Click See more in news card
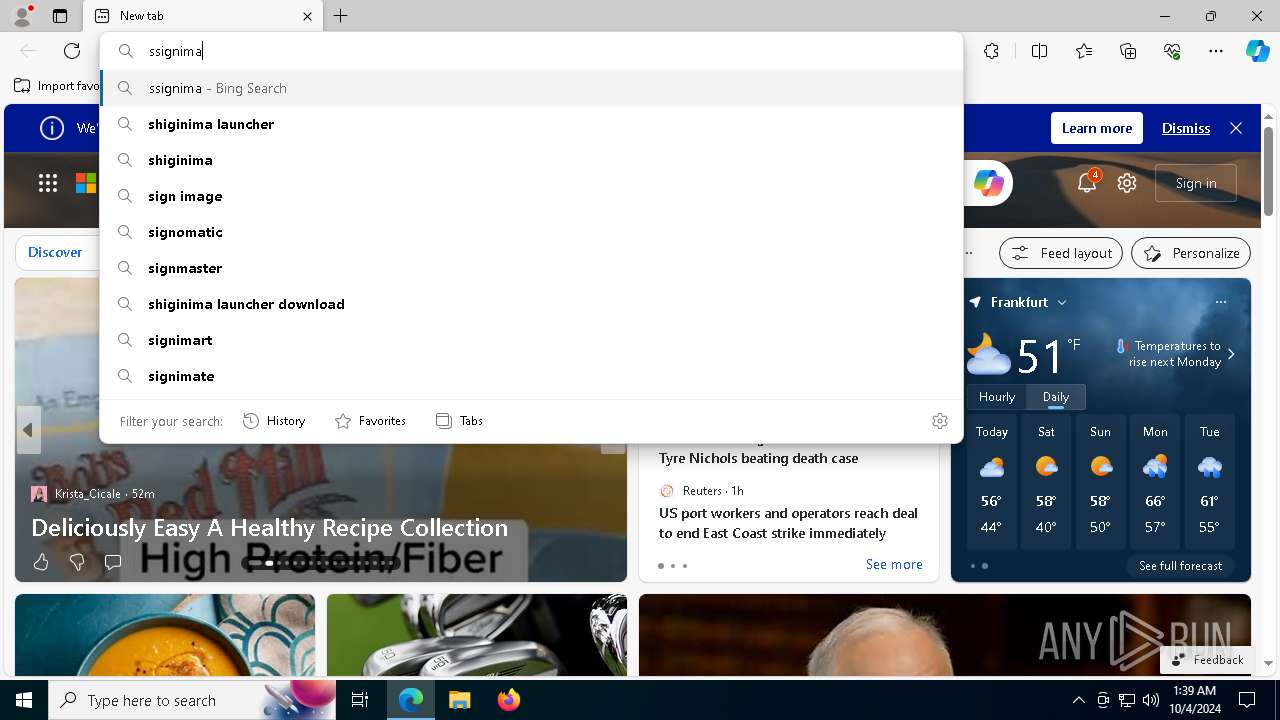 tap(894, 565)
